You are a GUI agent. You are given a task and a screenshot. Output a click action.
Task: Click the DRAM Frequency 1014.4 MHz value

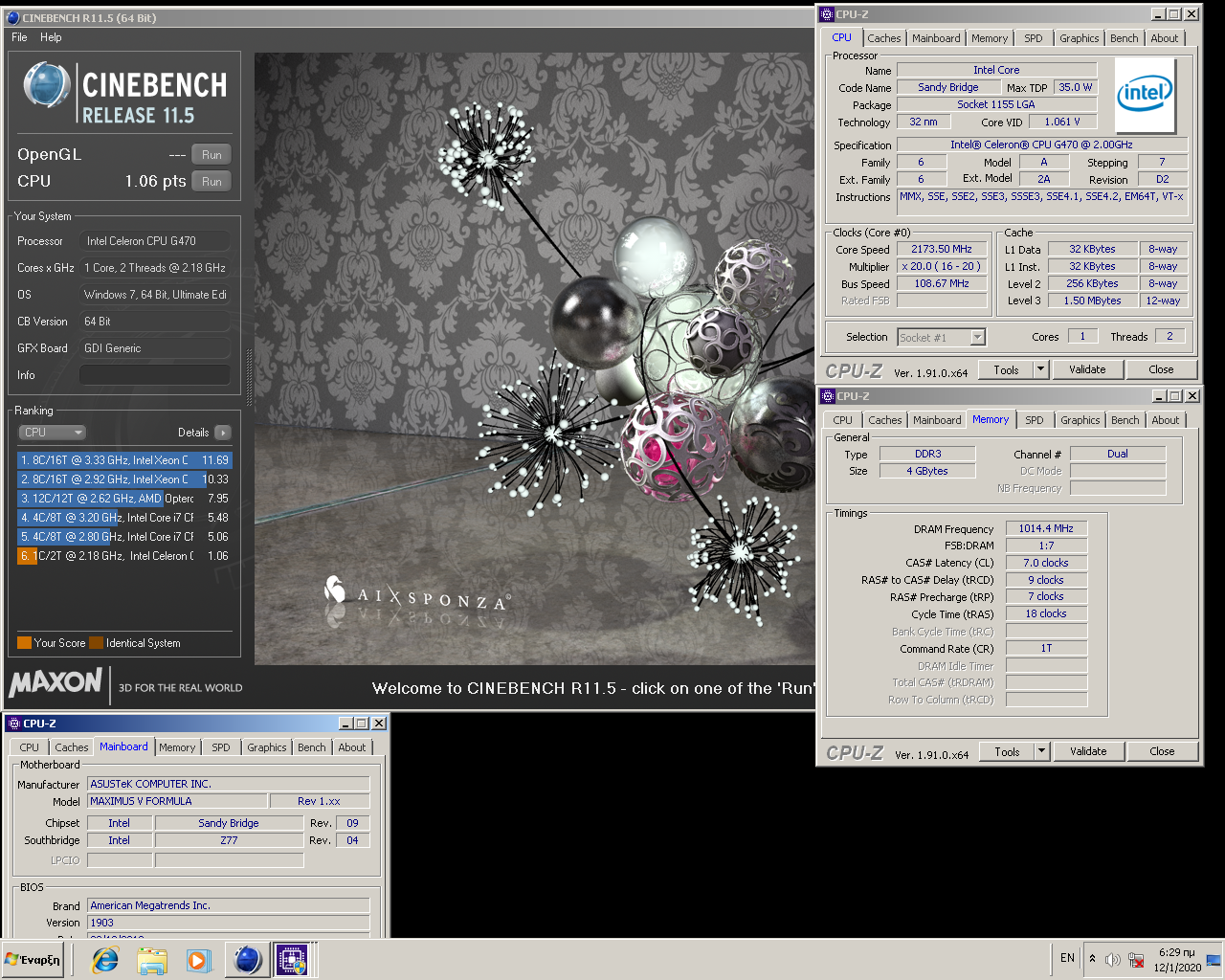pyautogui.click(x=1046, y=528)
